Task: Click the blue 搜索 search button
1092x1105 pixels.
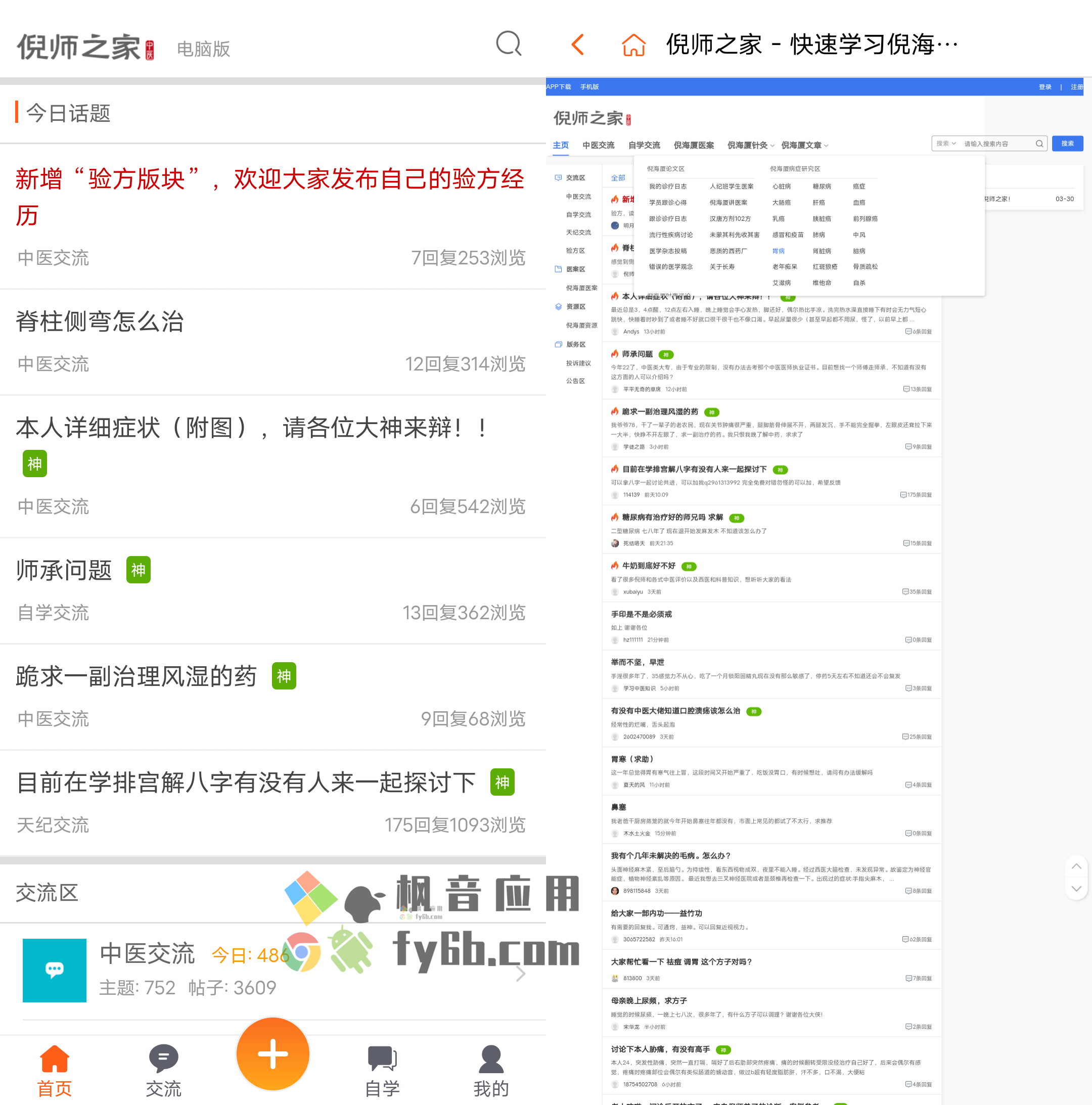Action: pyautogui.click(x=1067, y=144)
